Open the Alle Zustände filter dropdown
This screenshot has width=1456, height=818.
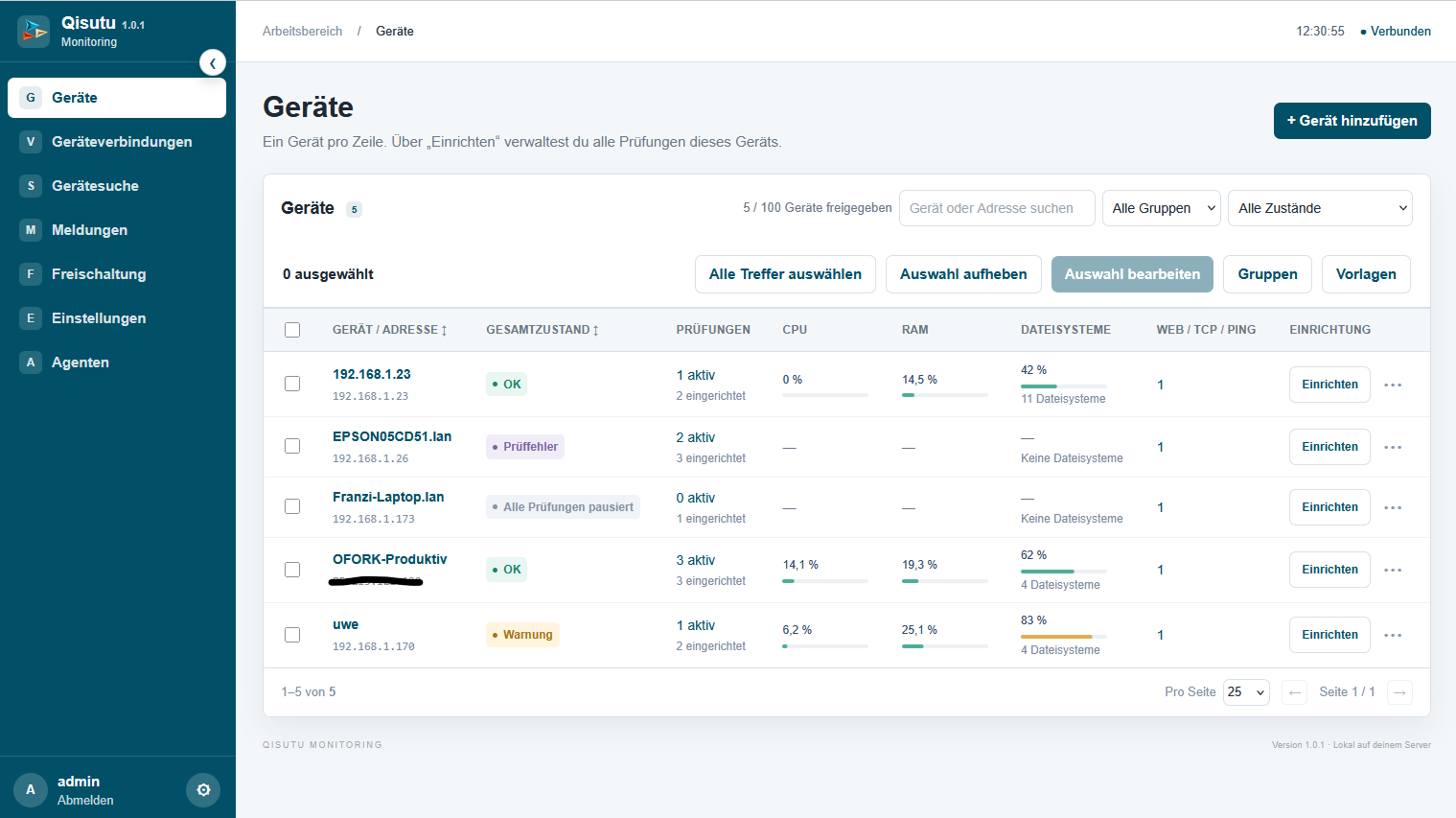tap(1320, 208)
